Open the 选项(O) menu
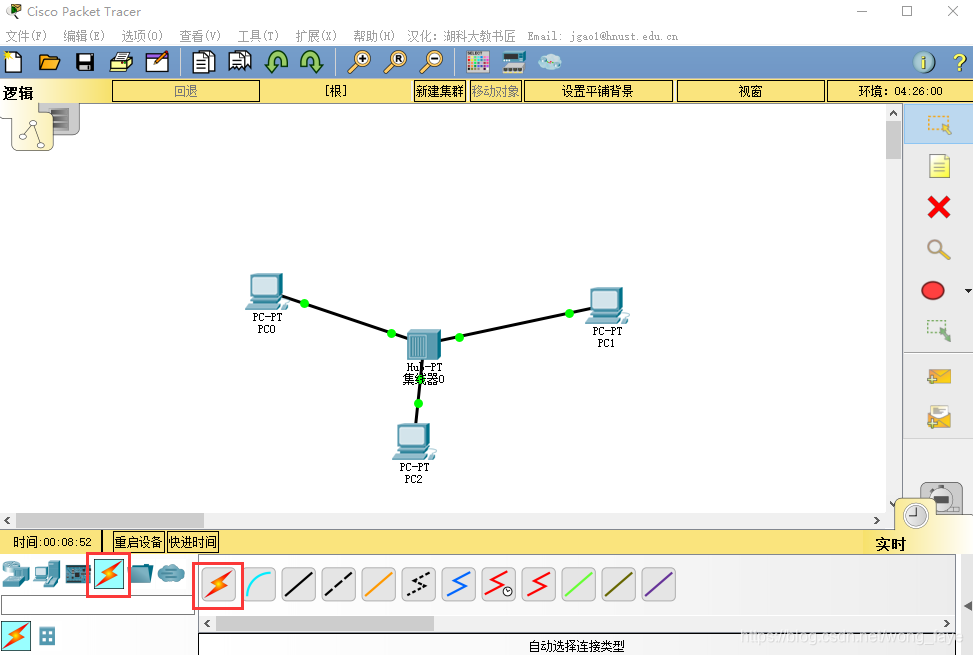 142,36
